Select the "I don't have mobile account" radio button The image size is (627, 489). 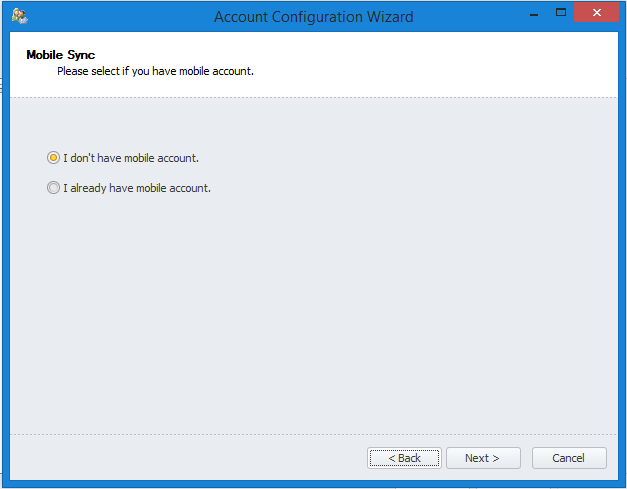53,158
